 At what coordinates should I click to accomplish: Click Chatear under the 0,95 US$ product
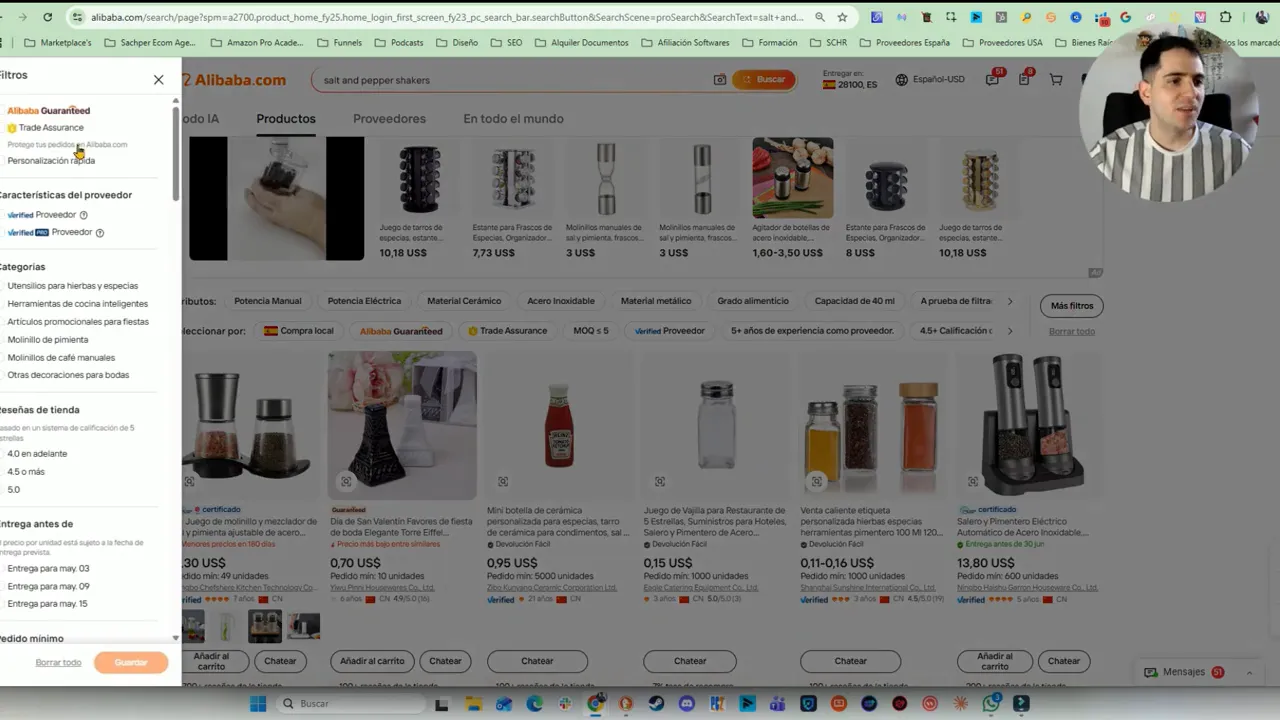click(x=537, y=661)
